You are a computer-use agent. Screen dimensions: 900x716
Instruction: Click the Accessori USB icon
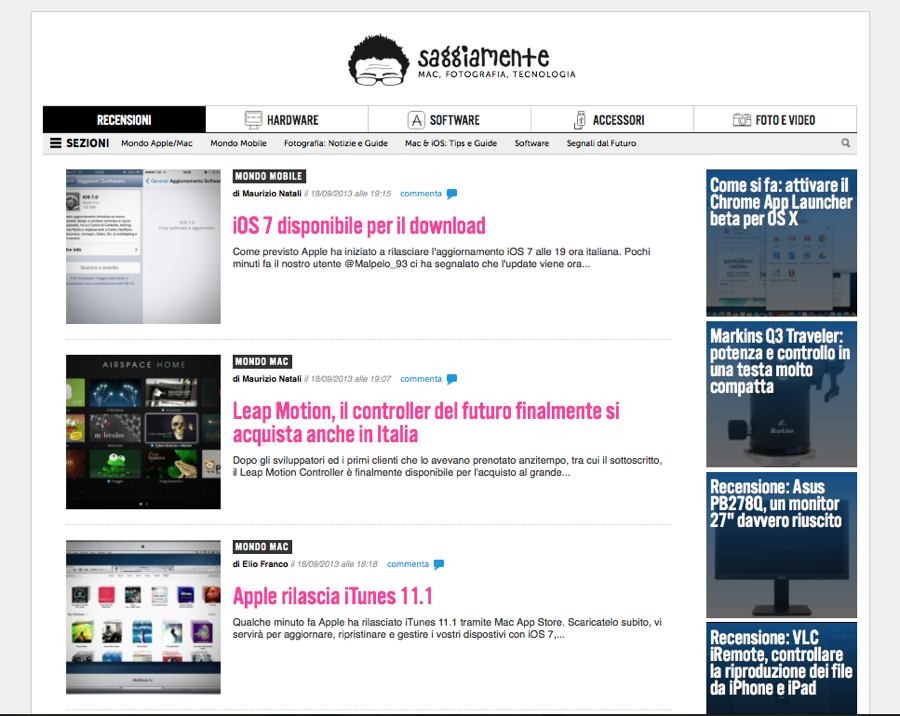point(580,120)
